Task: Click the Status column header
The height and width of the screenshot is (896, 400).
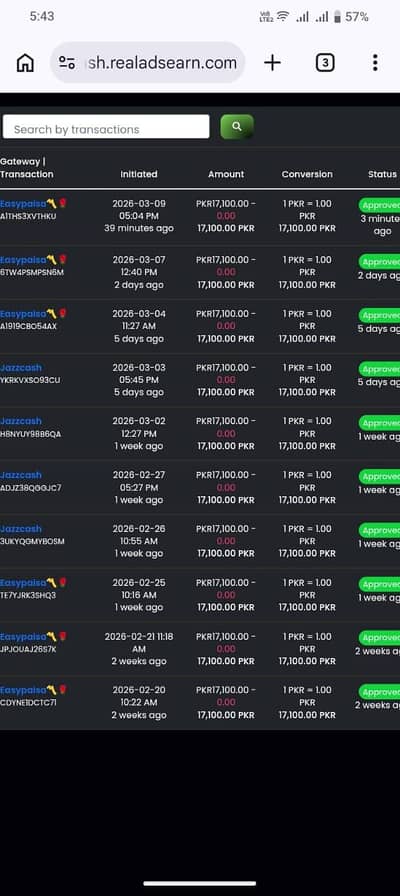Action: click(382, 174)
